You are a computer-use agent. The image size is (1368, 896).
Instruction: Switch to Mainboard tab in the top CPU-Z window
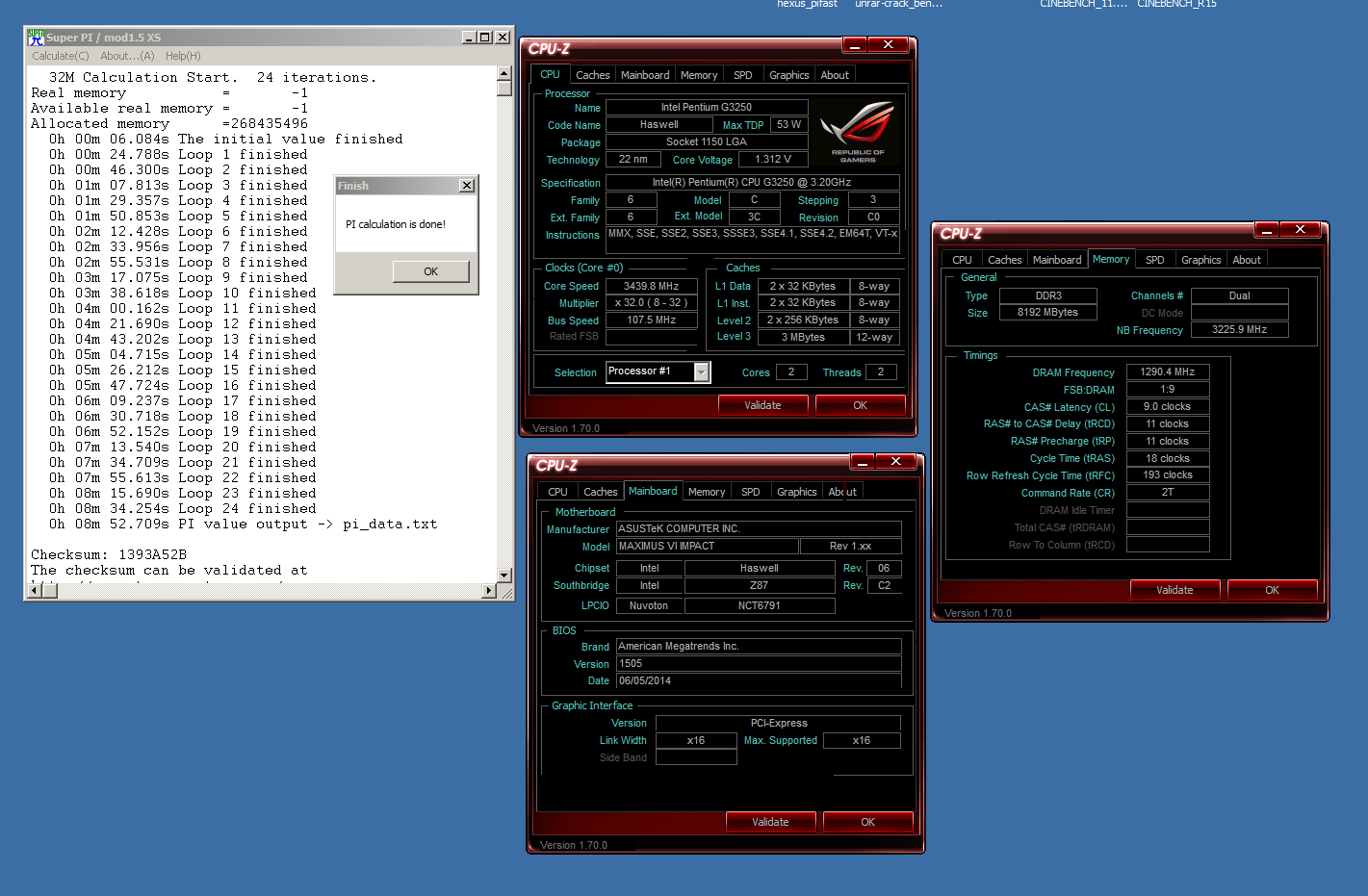pos(645,75)
